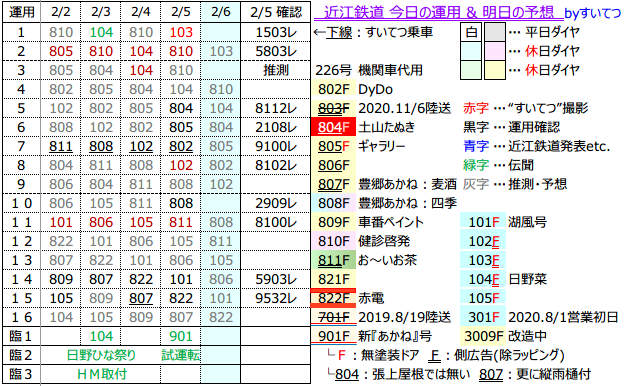Click the 5803レ confirmation cell
The height and width of the screenshot is (386, 628).
276,51
